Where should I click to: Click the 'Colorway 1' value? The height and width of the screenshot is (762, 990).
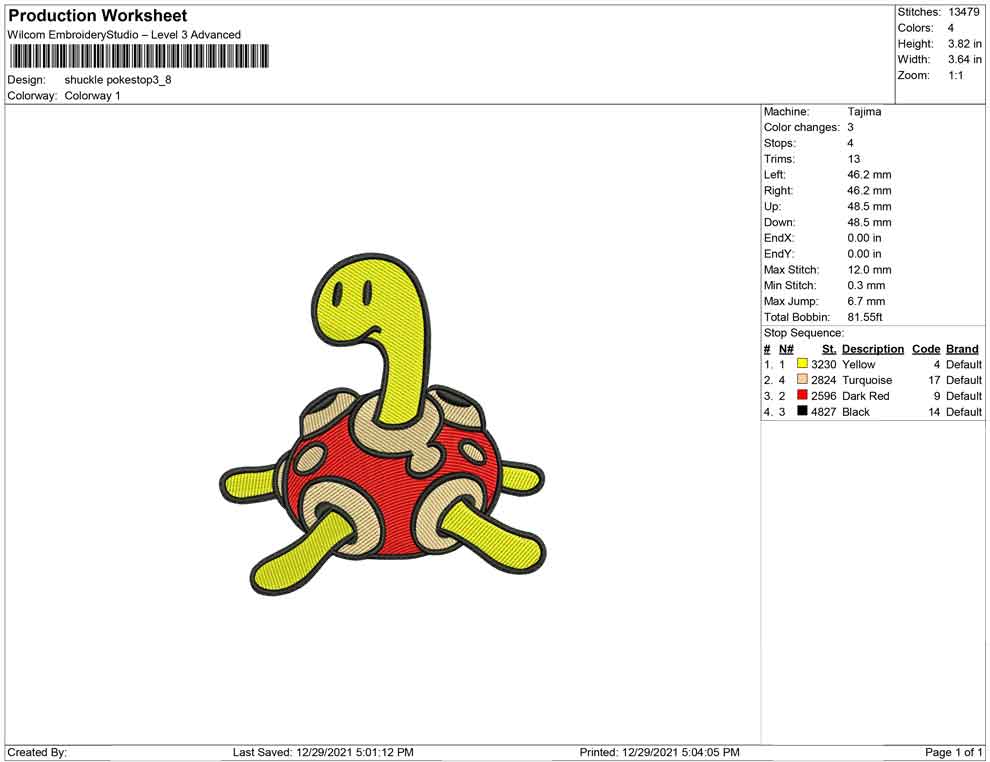tap(92, 96)
